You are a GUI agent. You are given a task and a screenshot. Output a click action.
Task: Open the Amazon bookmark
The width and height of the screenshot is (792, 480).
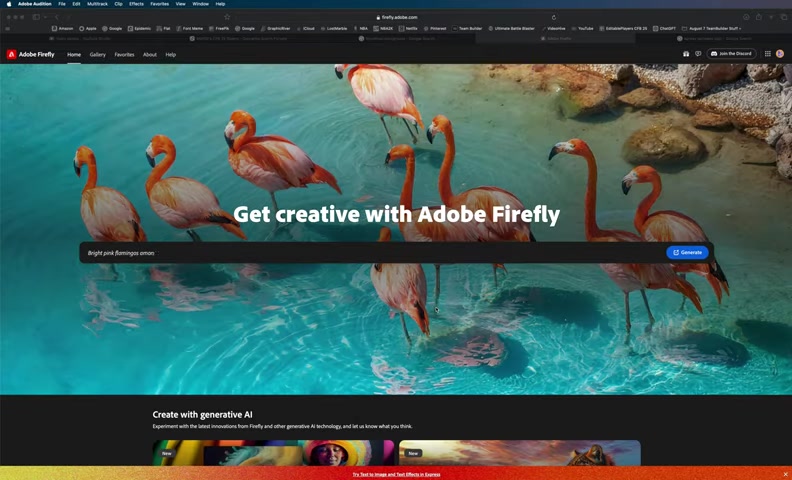(63, 28)
